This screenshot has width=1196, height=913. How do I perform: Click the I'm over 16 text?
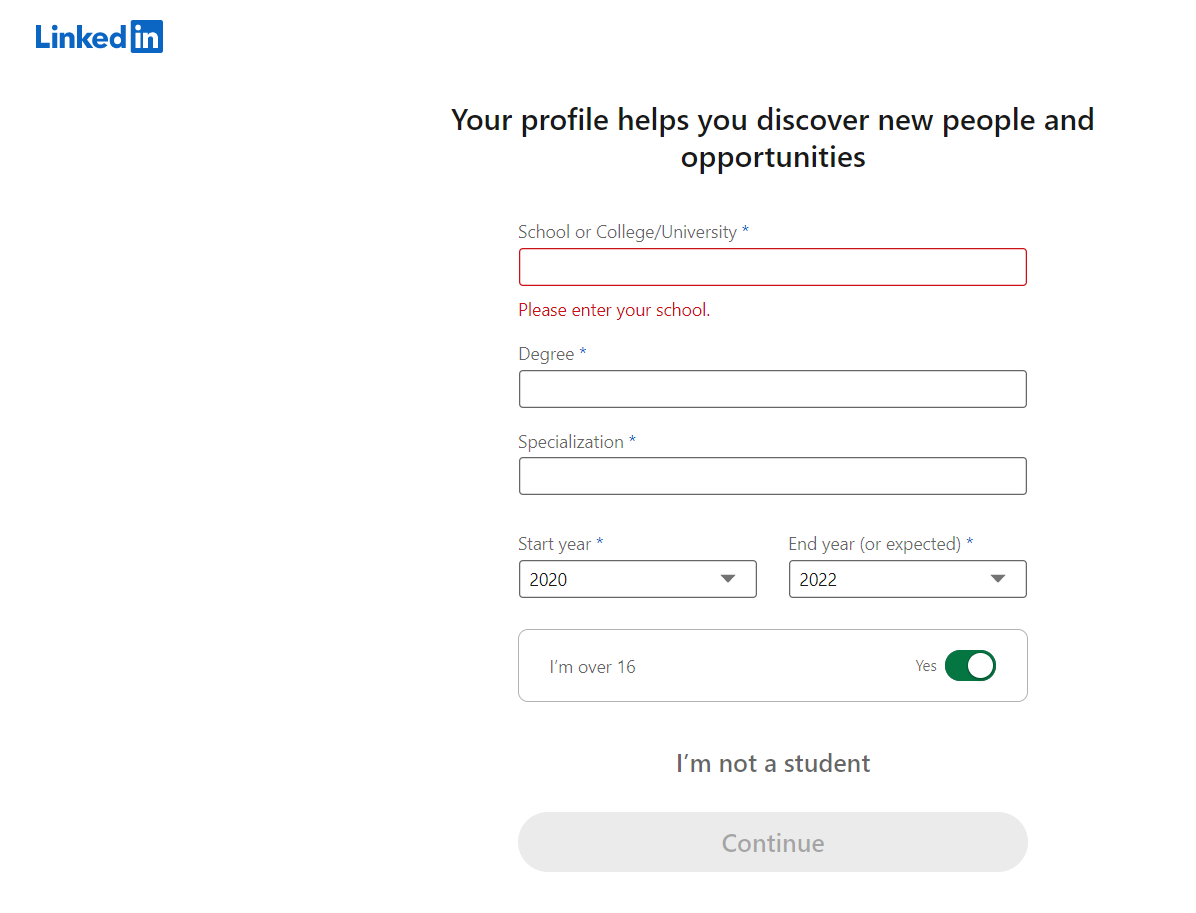pyautogui.click(x=593, y=667)
